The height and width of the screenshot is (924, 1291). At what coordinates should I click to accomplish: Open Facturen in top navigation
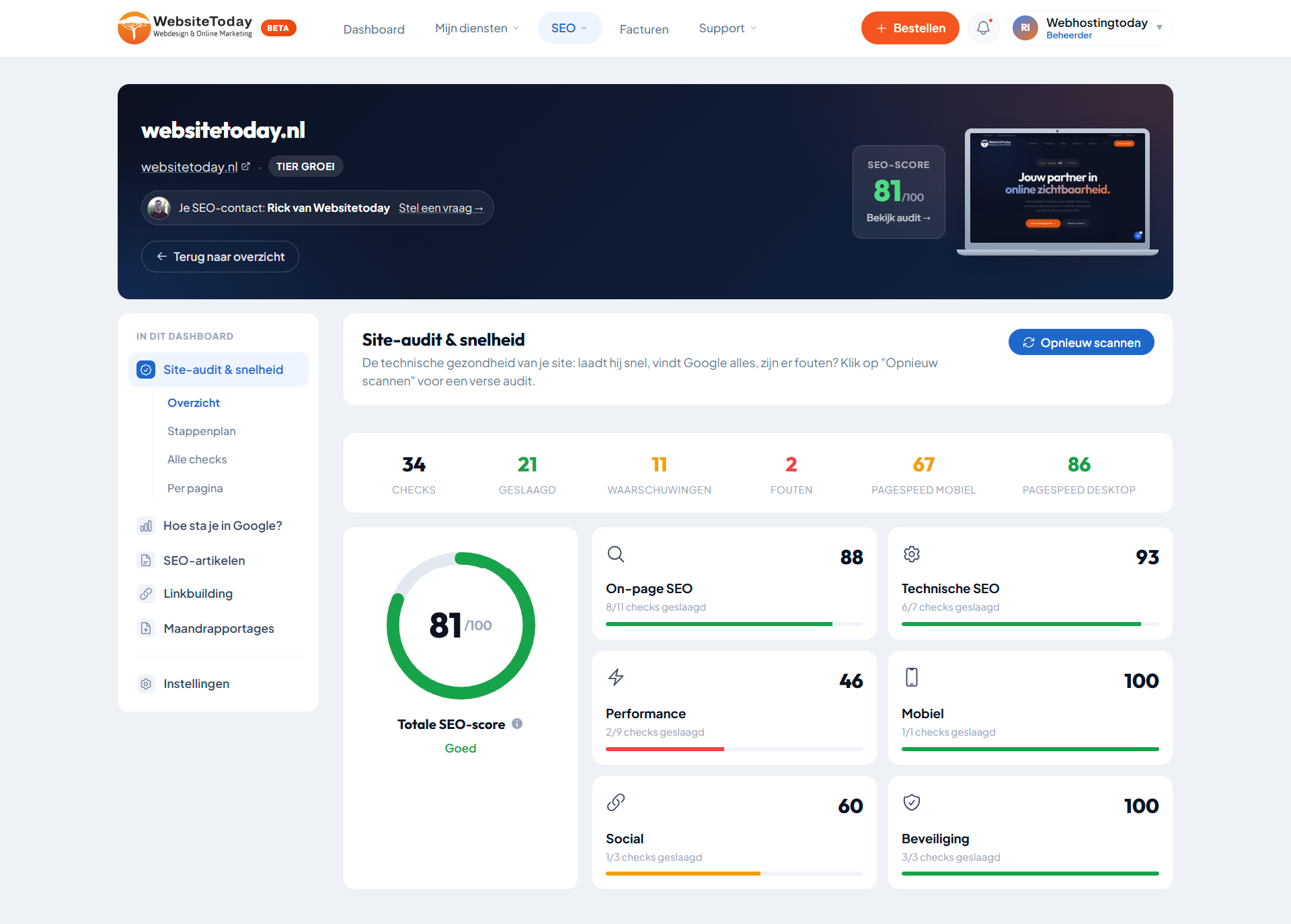[644, 29]
